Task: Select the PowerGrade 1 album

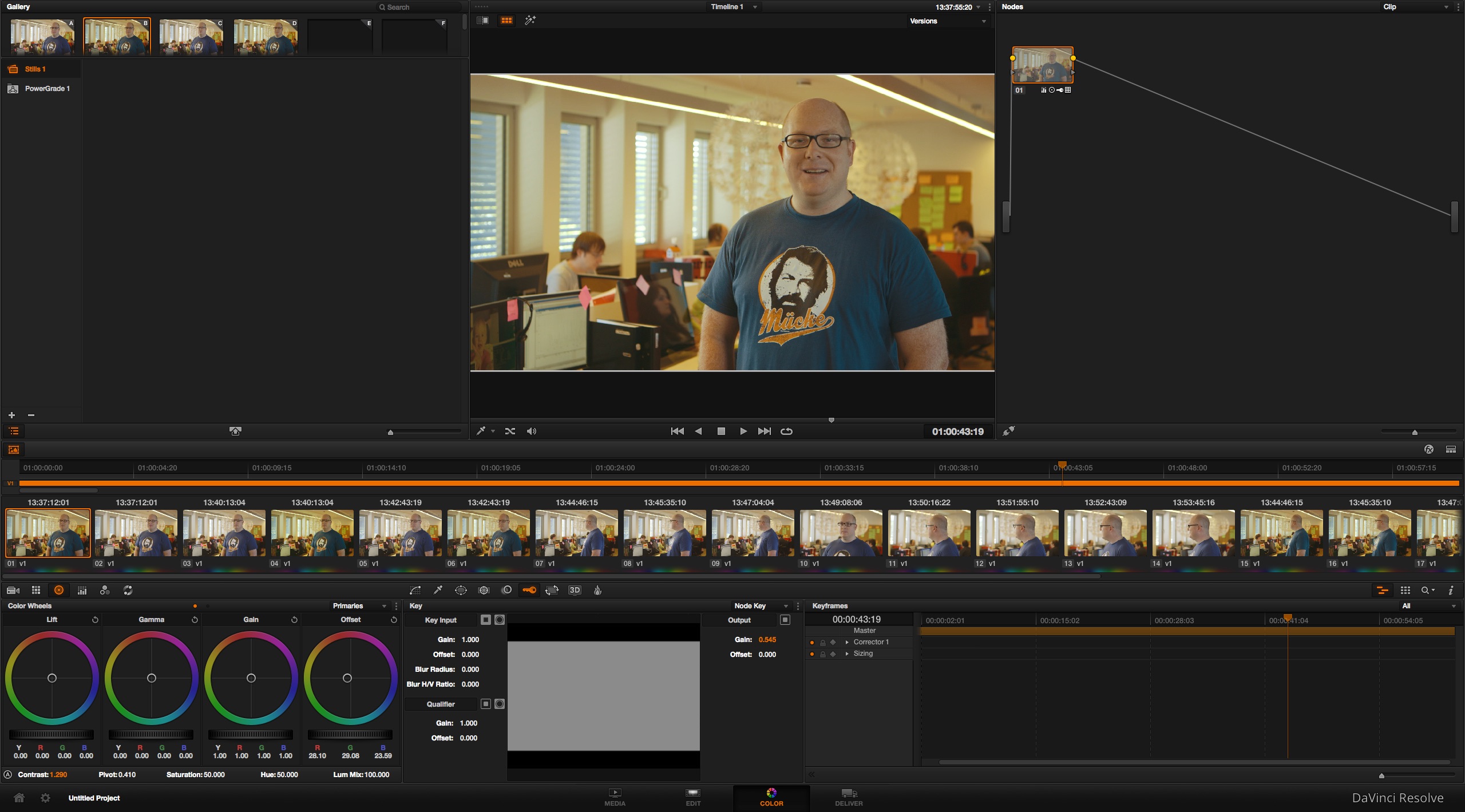Action: (47, 89)
